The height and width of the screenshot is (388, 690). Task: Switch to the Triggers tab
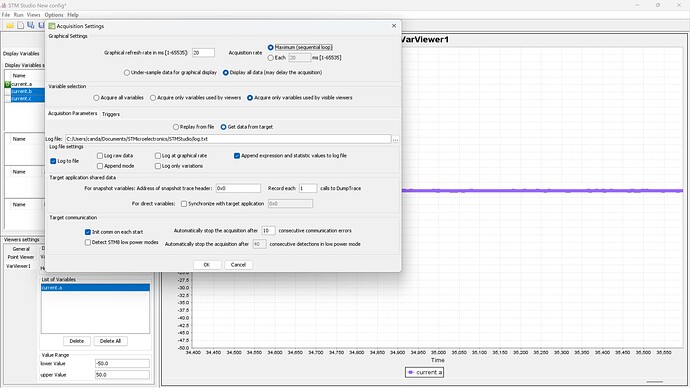click(x=111, y=114)
